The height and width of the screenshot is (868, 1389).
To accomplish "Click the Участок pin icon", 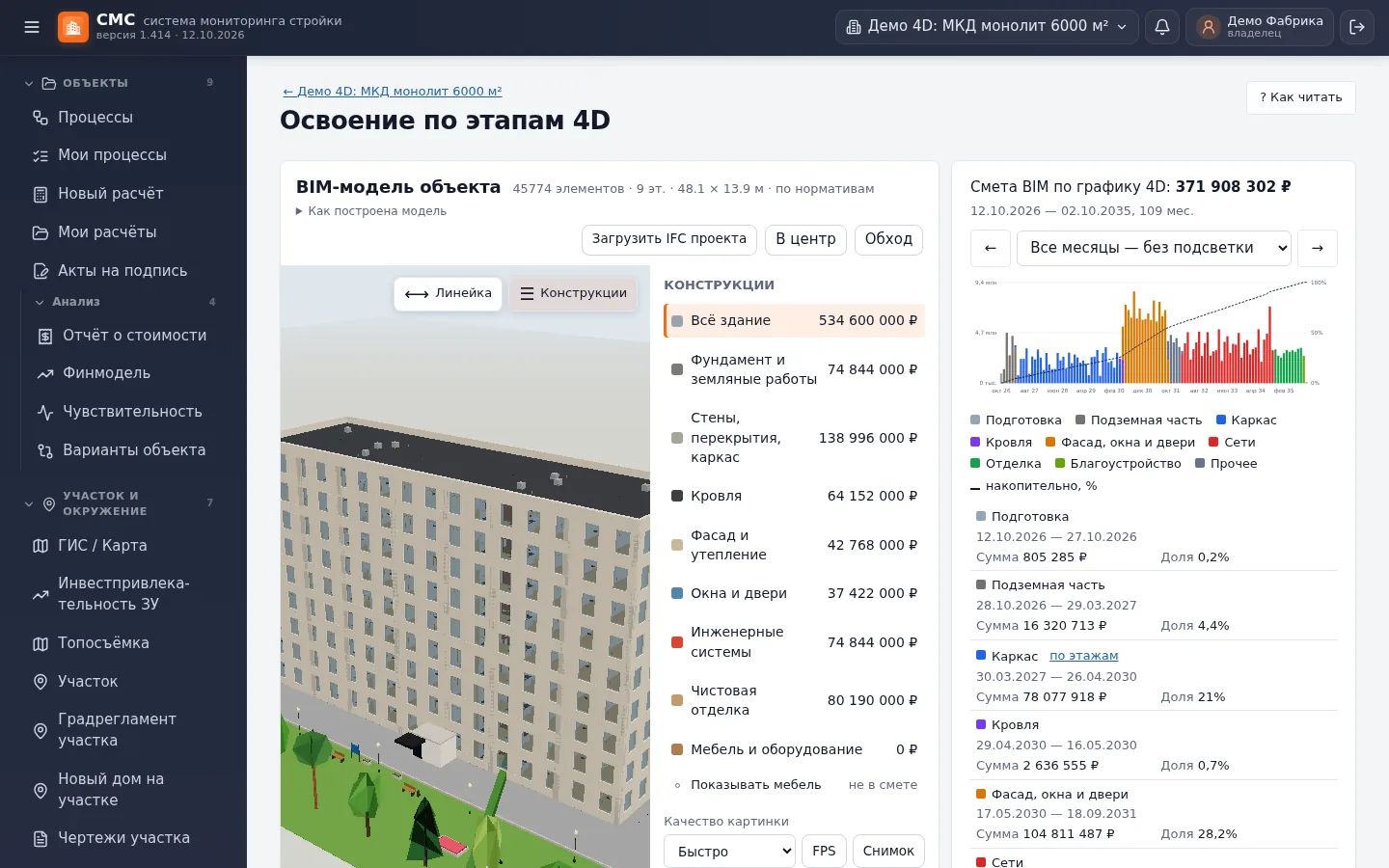I will (41, 682).
